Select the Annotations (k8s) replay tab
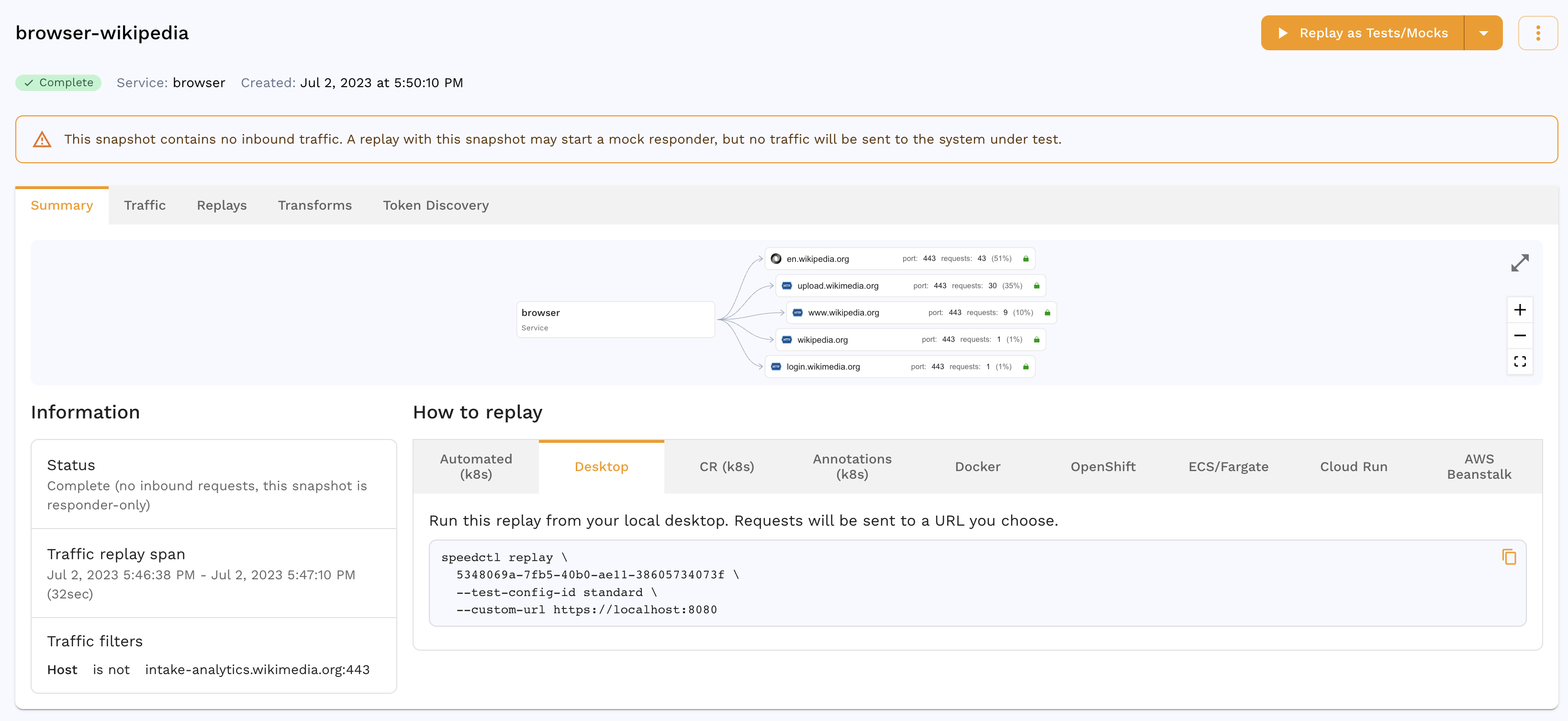This screenshot has width=1568, height=721. click(852, 466)
